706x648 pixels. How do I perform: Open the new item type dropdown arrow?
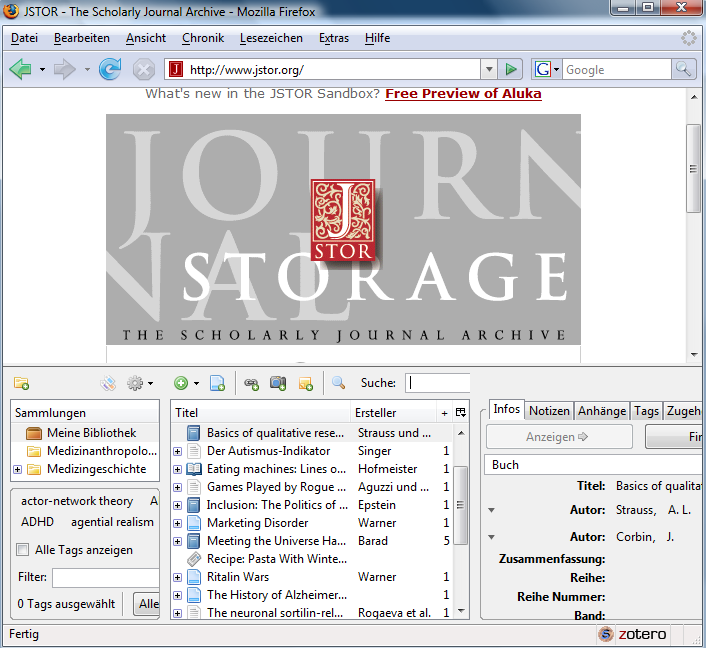tap(196, 384)
